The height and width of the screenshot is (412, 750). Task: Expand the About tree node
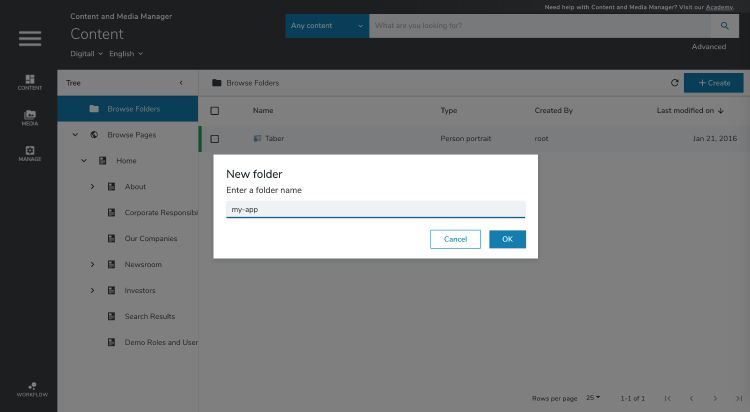92,187
